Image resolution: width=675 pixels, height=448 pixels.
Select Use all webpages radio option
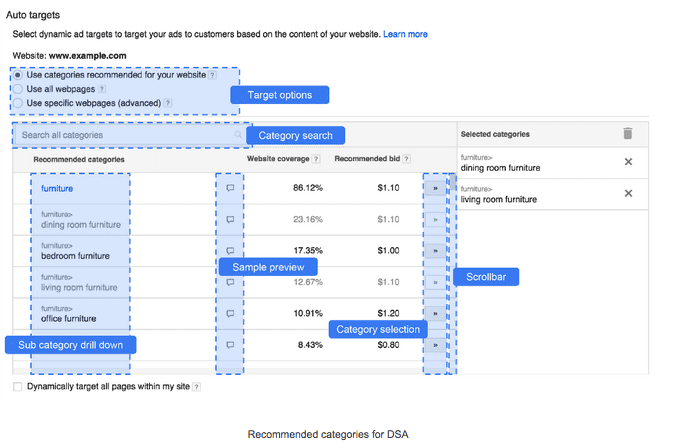pos(18,89)
